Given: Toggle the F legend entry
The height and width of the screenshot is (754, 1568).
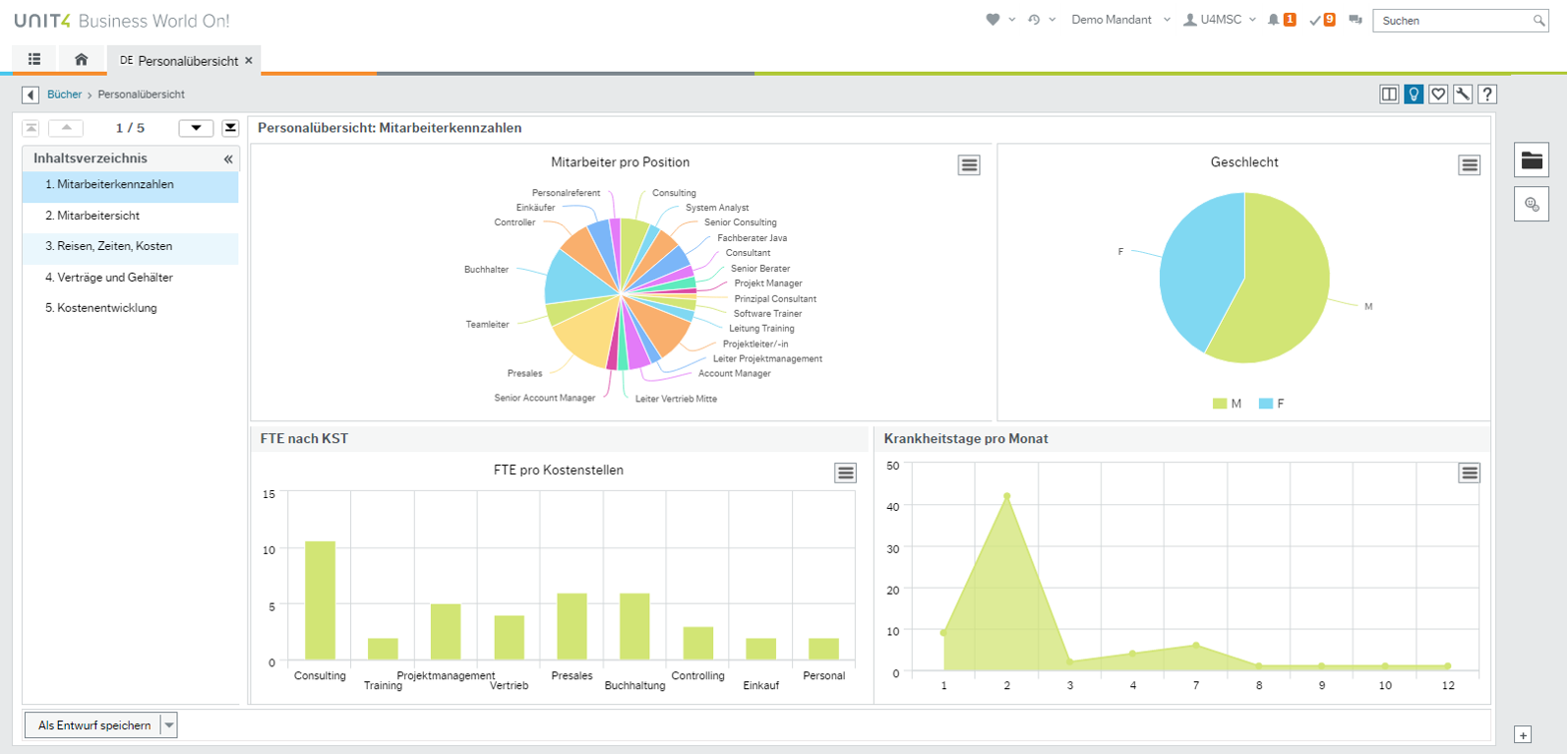Looking at the screenshot, I should point(1272,404).
